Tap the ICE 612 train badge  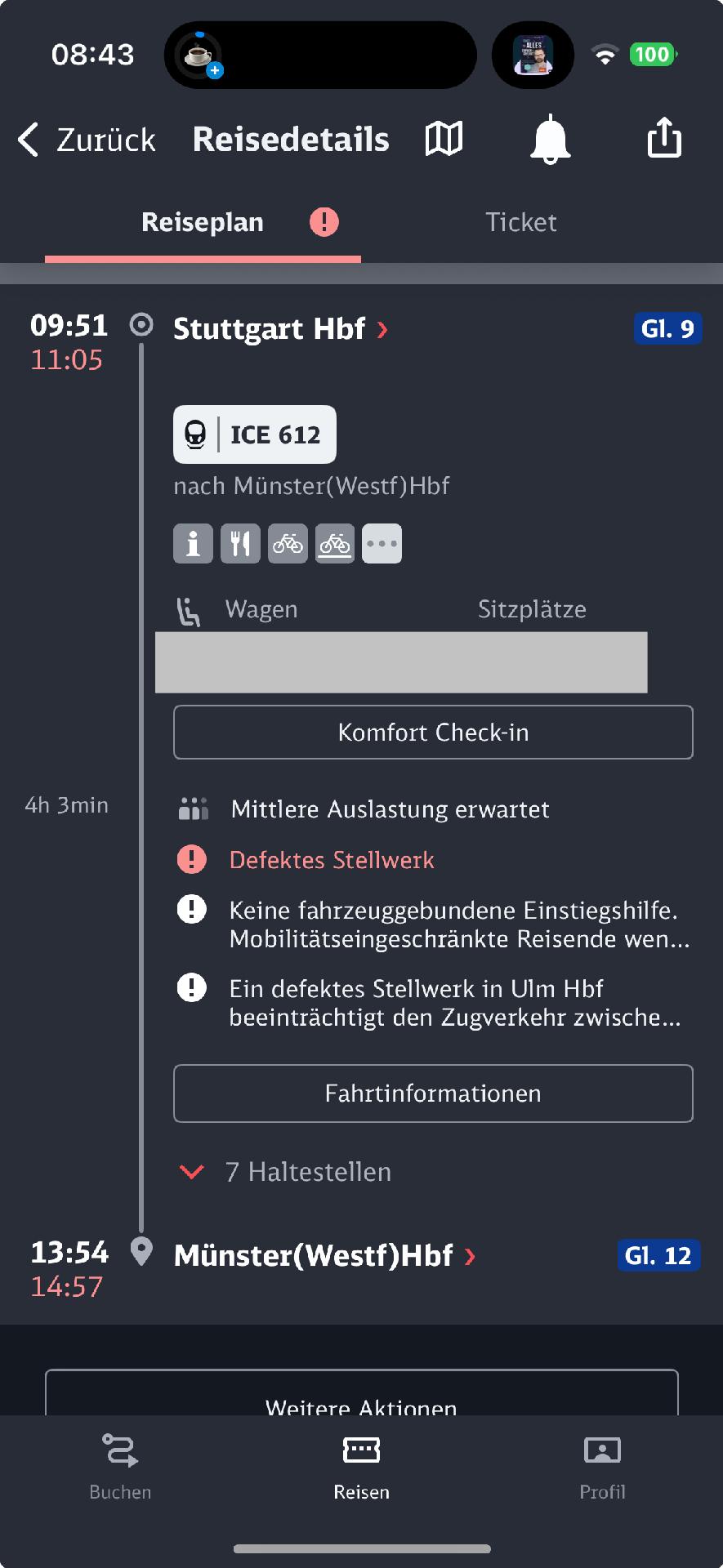(x=255, y=434)
